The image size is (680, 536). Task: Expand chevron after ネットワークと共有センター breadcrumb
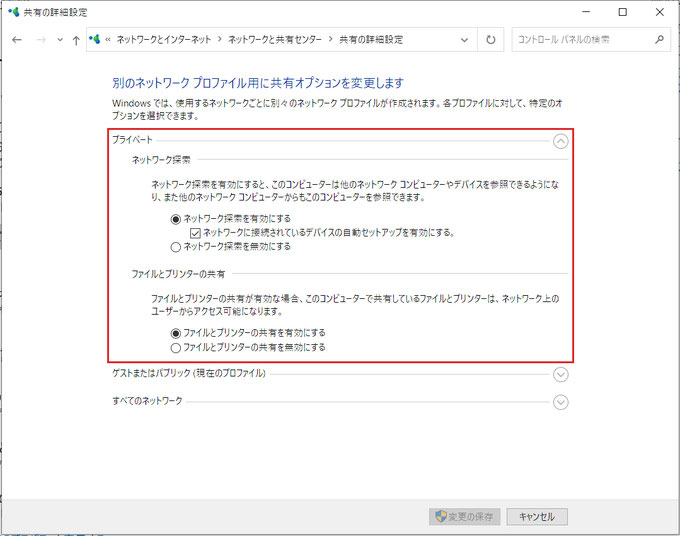pos(330,39)
